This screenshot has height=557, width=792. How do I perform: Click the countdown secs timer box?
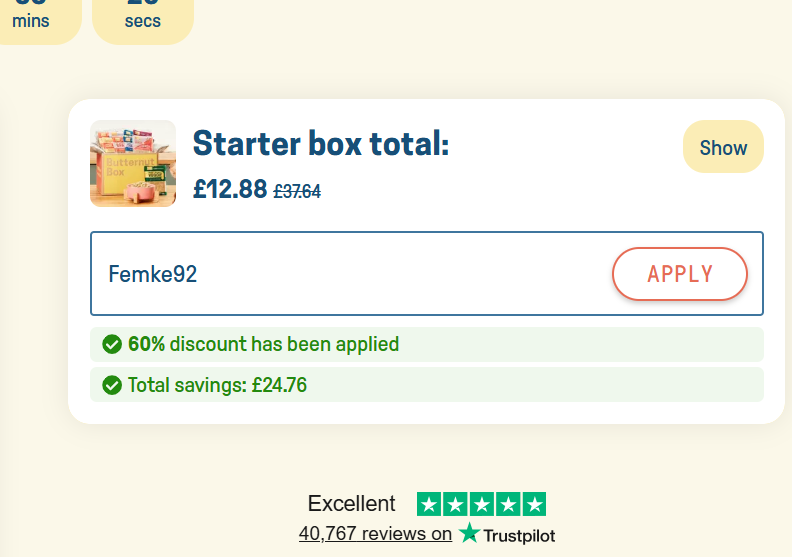pos(143,18)
